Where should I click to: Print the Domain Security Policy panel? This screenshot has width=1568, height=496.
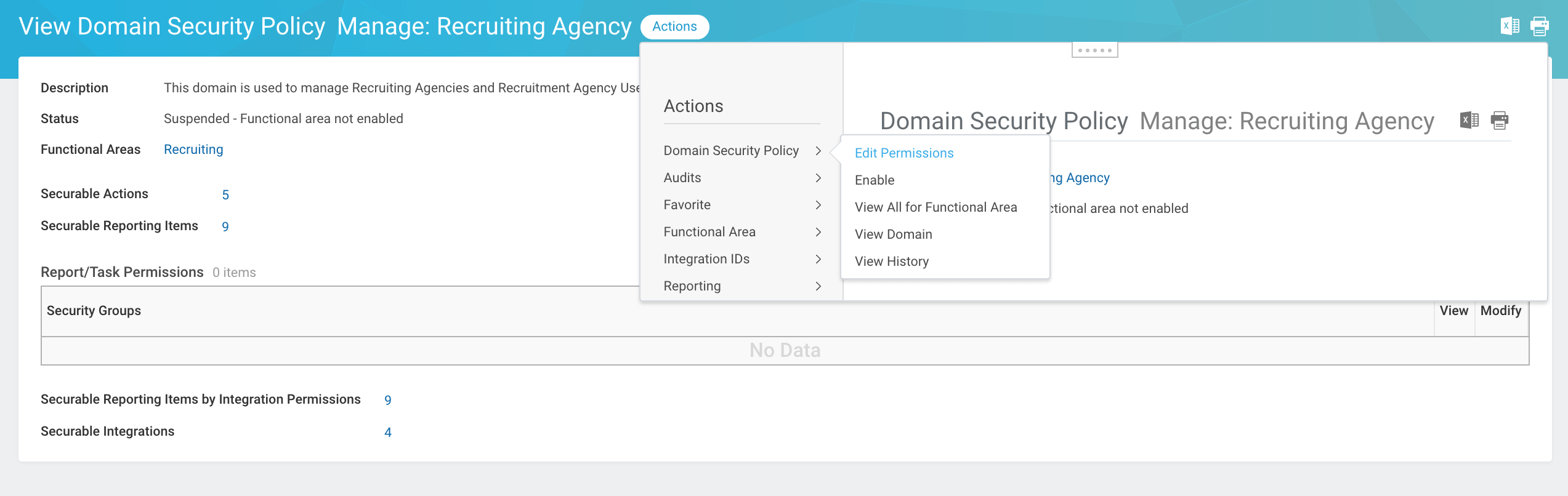click(1500, 121)
